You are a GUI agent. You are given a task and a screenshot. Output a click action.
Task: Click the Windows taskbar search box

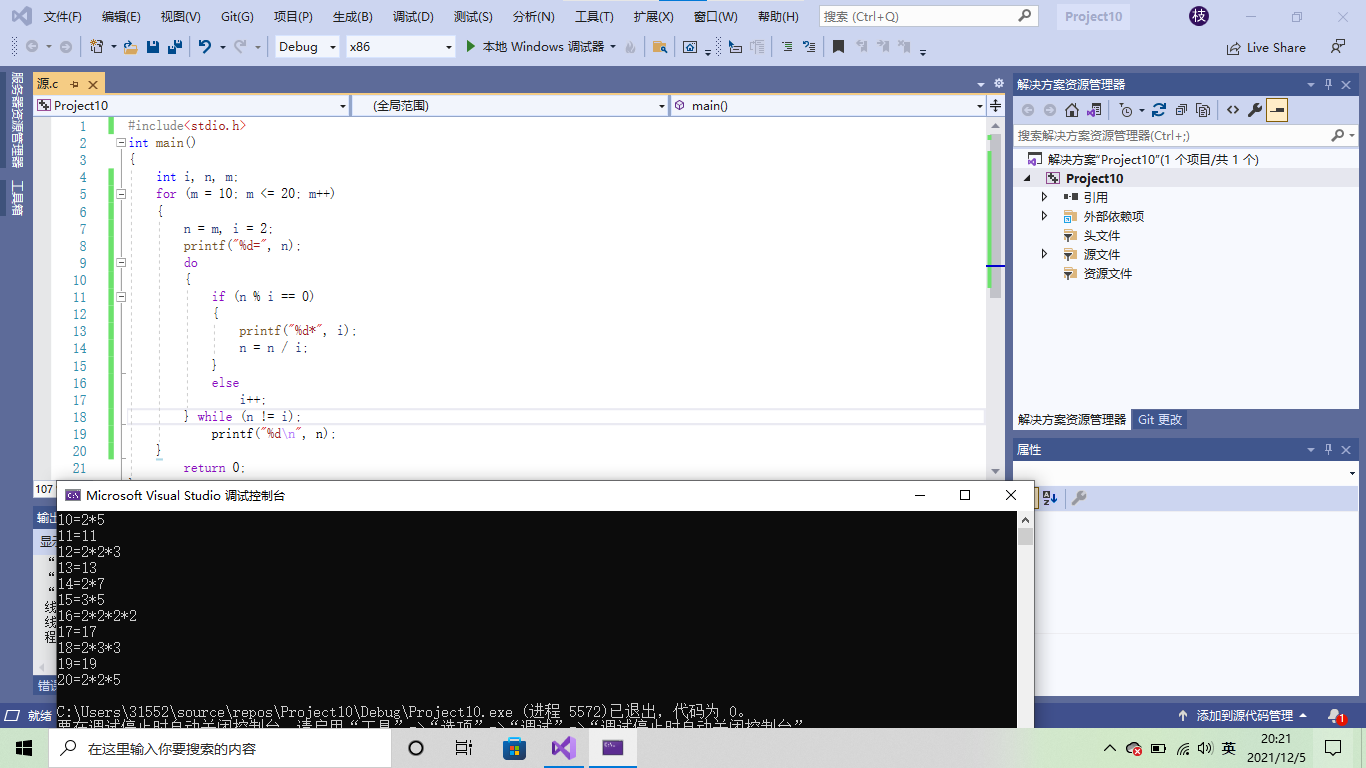[x=219, y=748]
